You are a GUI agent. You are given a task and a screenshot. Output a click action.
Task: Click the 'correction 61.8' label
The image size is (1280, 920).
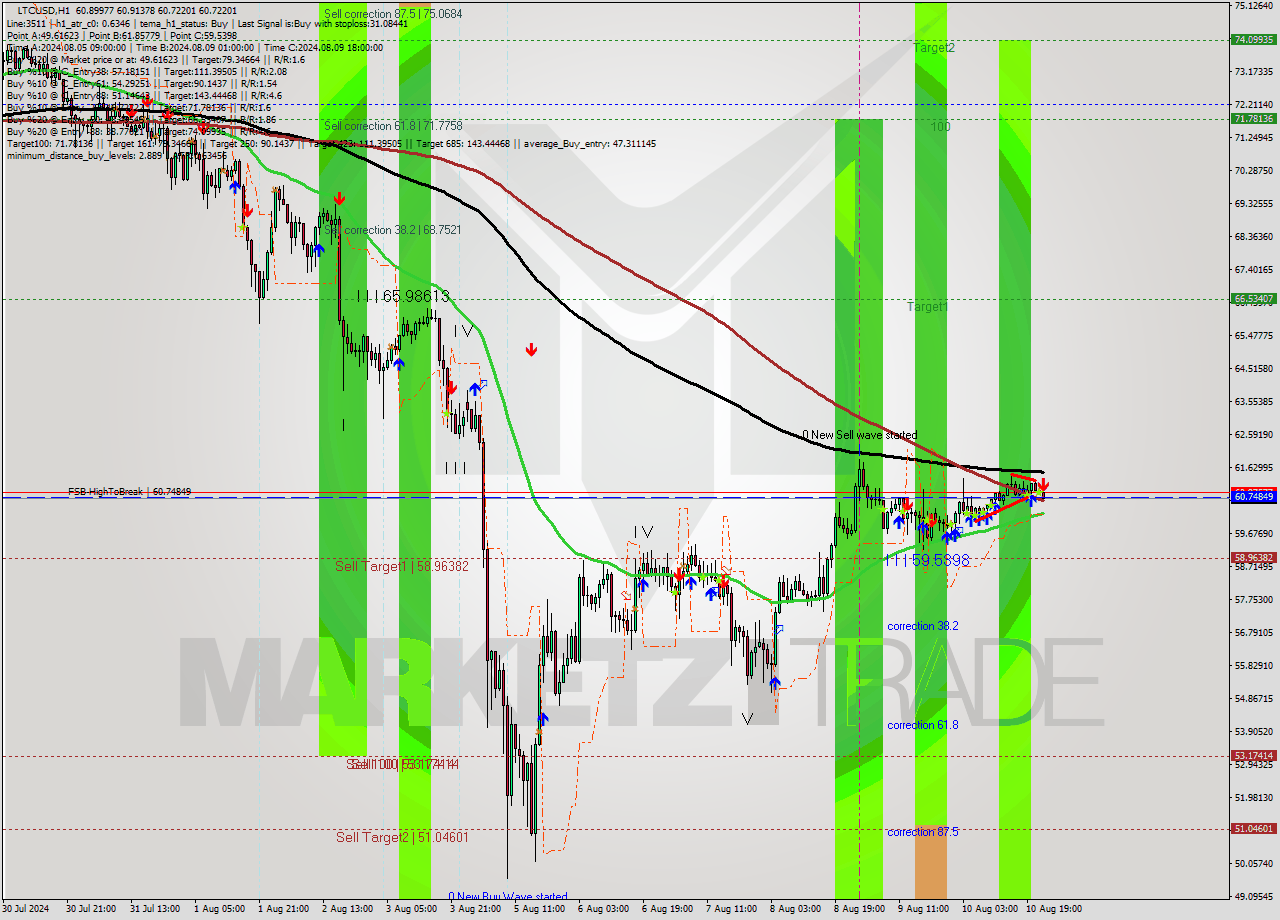(922, 725)
